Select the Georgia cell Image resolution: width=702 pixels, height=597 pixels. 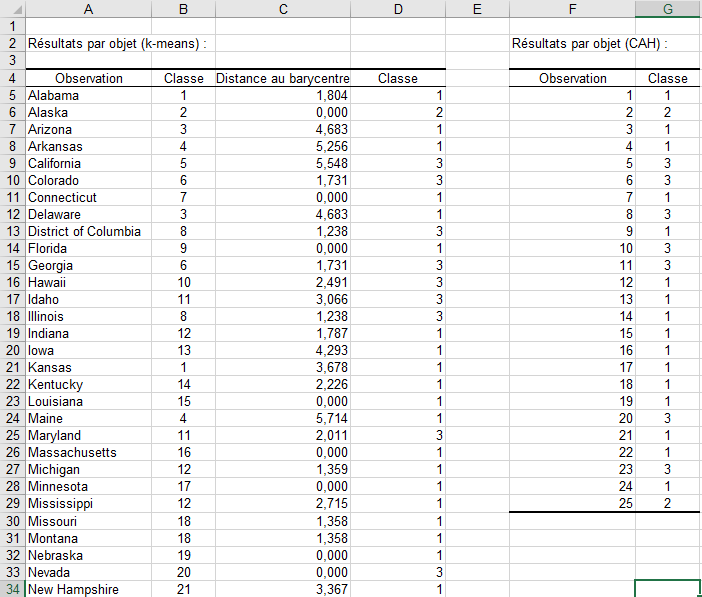click(89, 266)
